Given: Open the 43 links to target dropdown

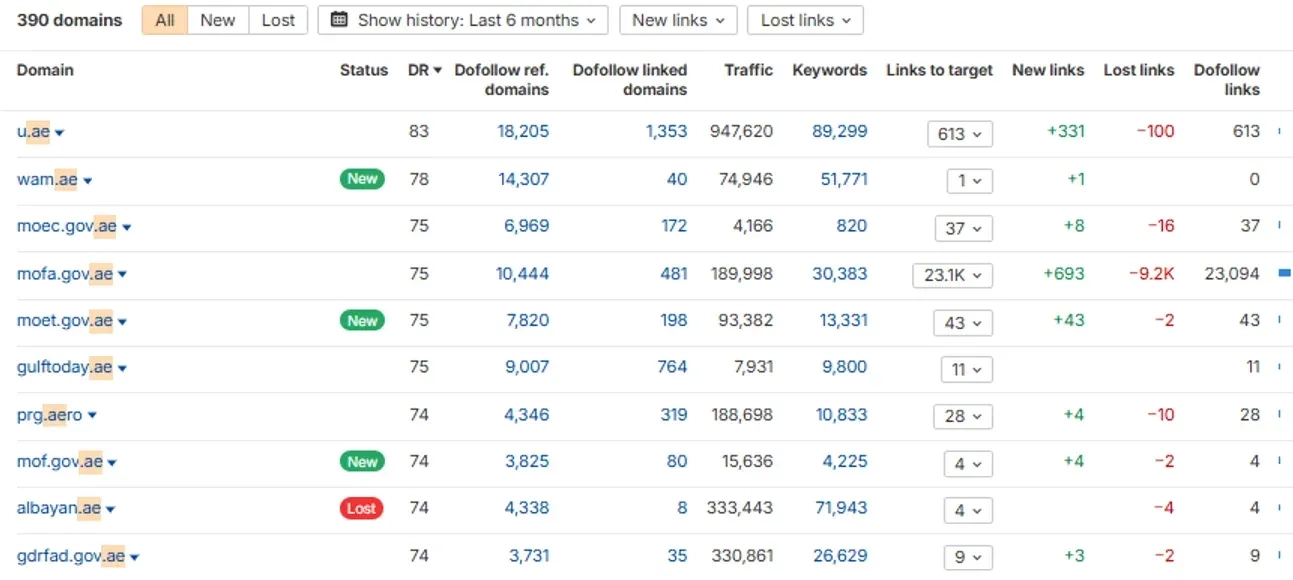Looking at the screenshot, I should [963, 322].
